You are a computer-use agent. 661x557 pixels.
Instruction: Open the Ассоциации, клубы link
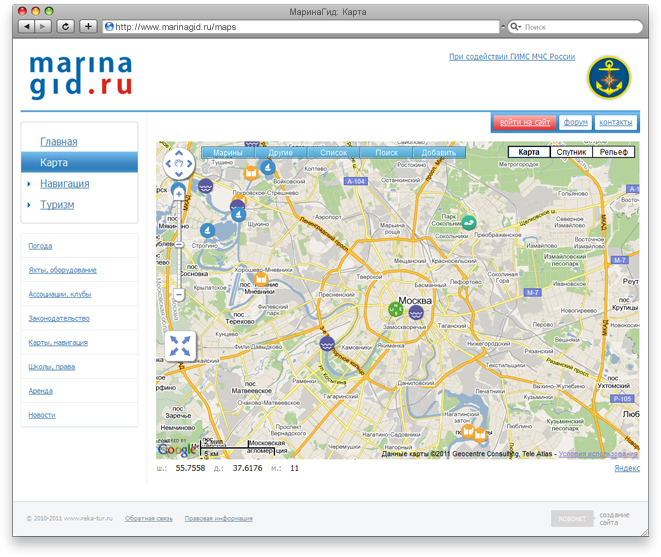pos(59,294)
